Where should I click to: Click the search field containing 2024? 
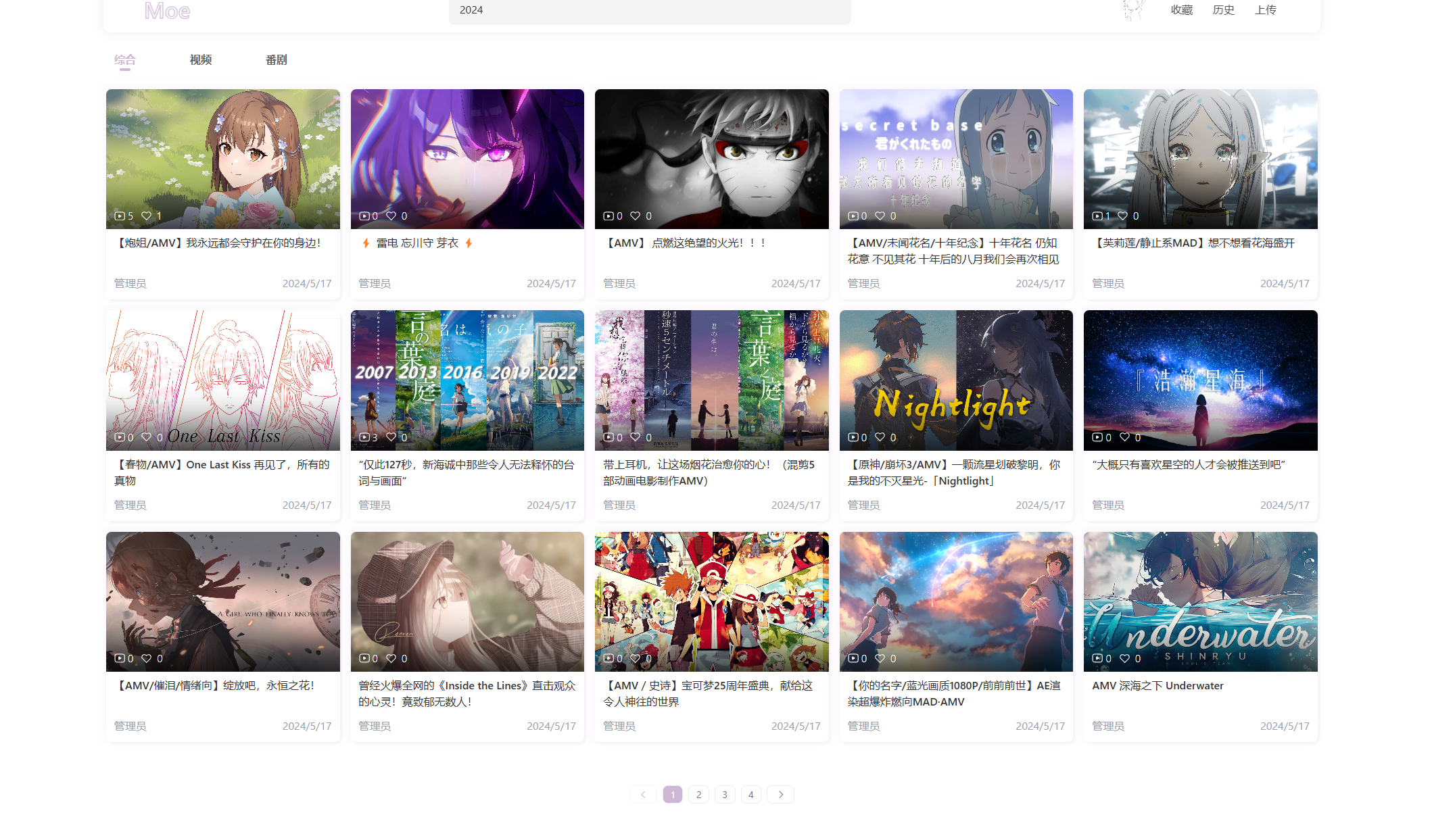(x=650, y=11)
